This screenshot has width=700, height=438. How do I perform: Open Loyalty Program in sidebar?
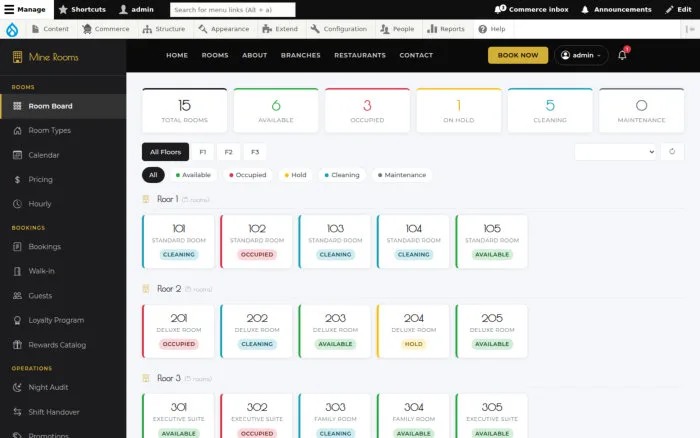(x=63, y=320)
